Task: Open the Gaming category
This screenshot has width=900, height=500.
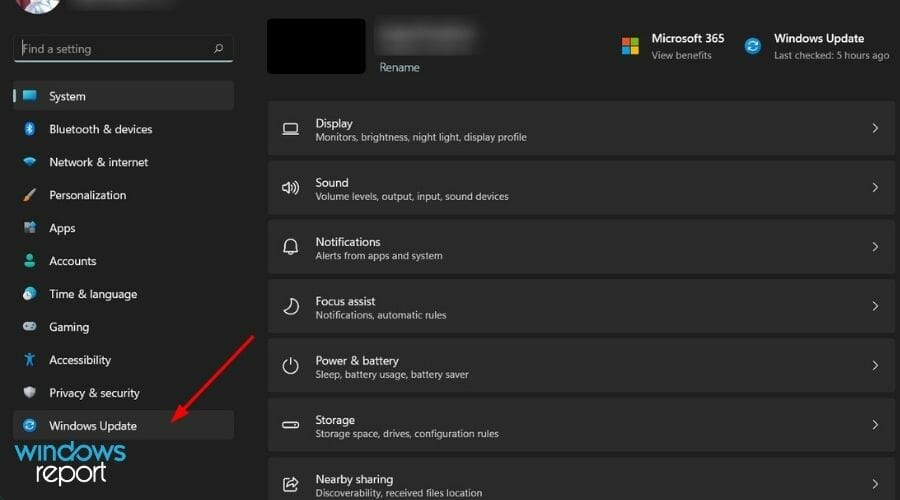Action: (x=123, y=327)
